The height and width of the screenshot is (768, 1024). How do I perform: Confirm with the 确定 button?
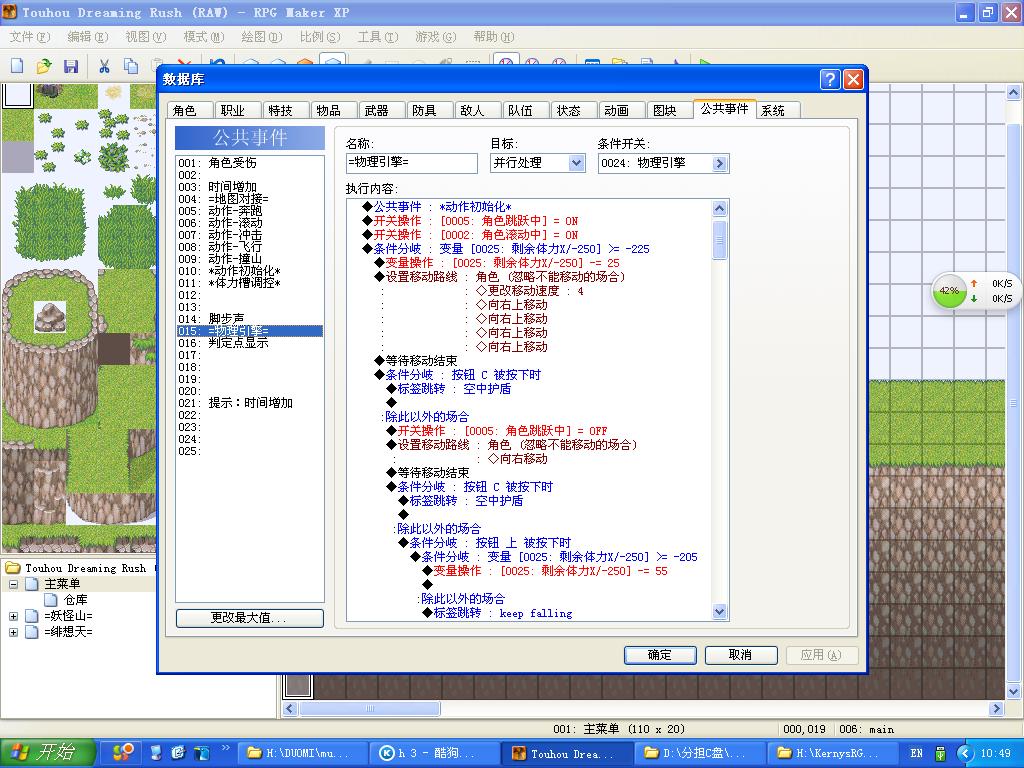click(660, 655)
